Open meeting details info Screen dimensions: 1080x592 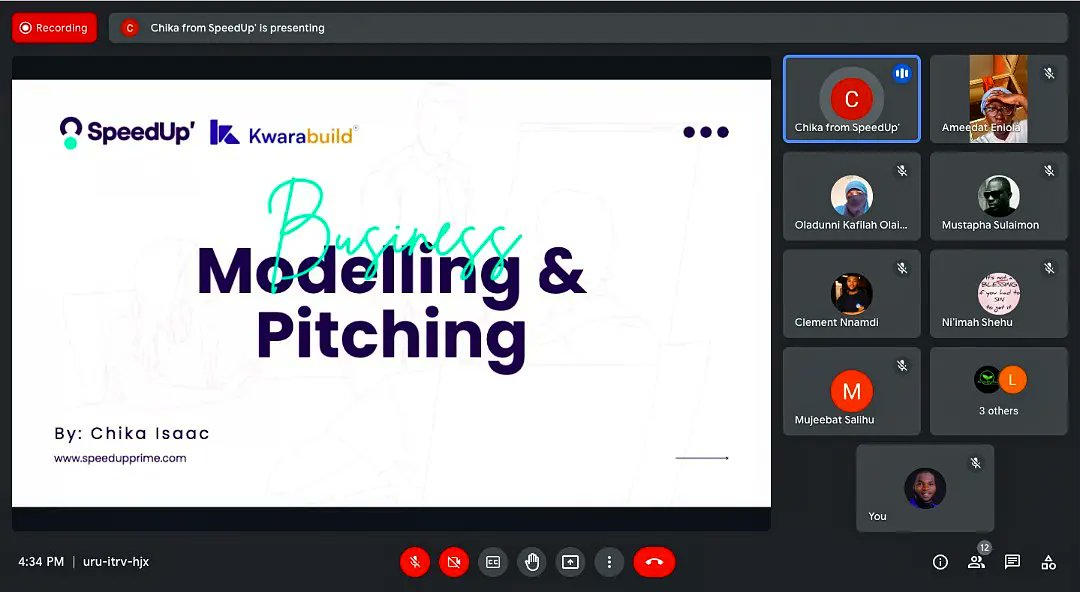pos(940,562)
